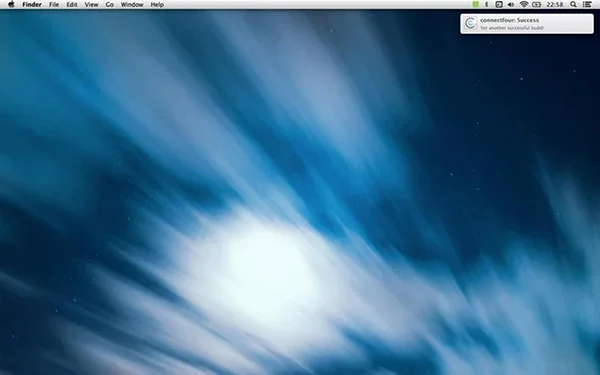Open the Window menu
Image resolution: width=600 pixels, height=375 pixels.
click(x=132, y=5)
